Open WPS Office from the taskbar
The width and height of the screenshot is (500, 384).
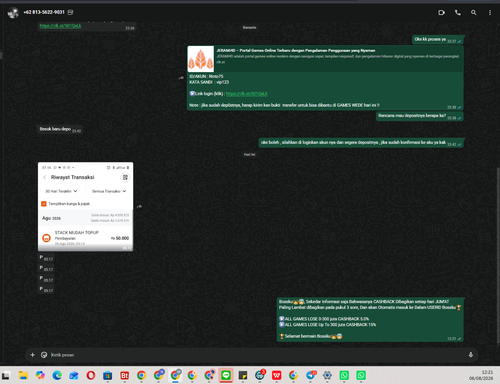[x=277, y=376]
